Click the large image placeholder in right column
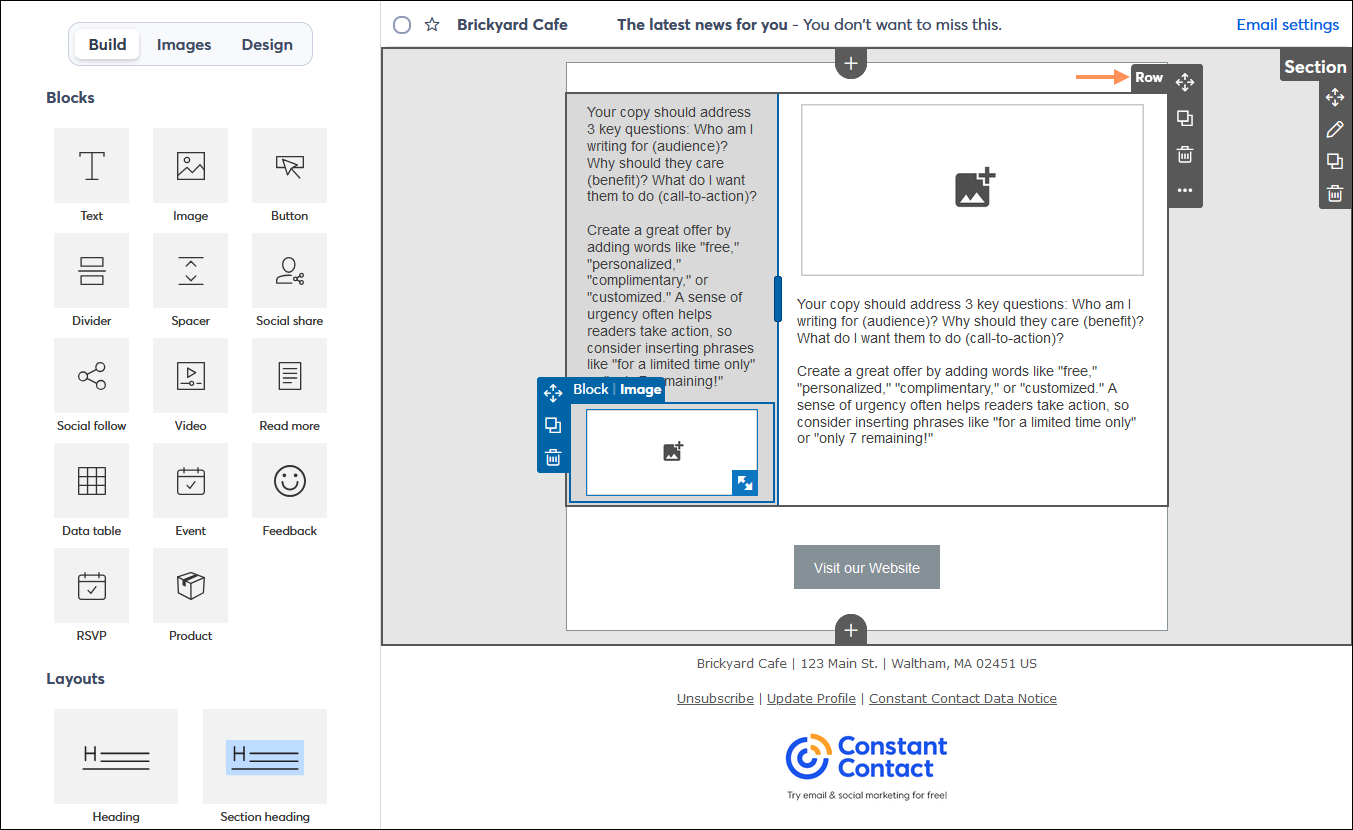 [x=972, y=190]
